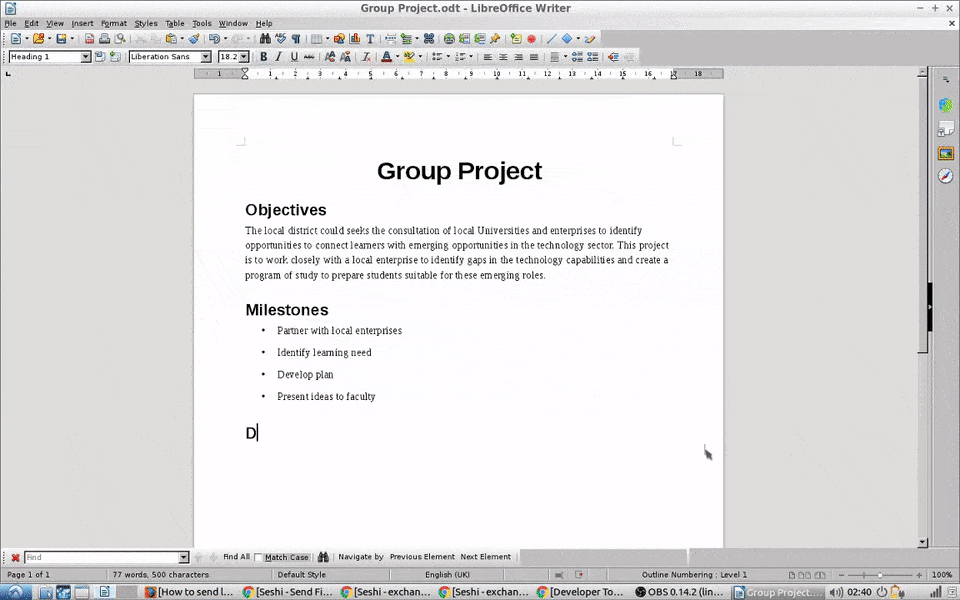This screenshot has height=600, width=960.
Task: Click Find All in the Find toolbar
Action: 234,557
